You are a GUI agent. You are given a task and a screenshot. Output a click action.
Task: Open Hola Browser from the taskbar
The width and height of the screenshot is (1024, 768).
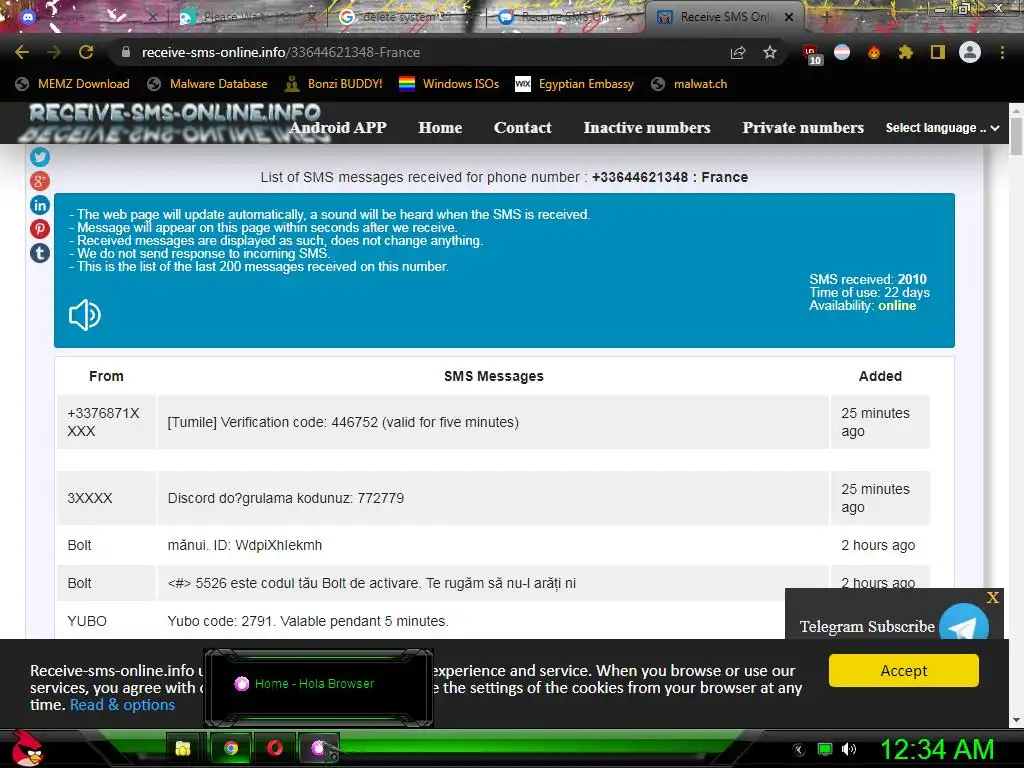318,748
